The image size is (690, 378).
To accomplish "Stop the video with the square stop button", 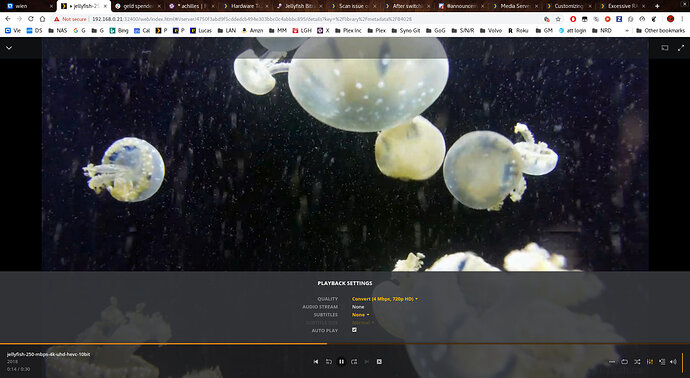I will tap(379, 362).
